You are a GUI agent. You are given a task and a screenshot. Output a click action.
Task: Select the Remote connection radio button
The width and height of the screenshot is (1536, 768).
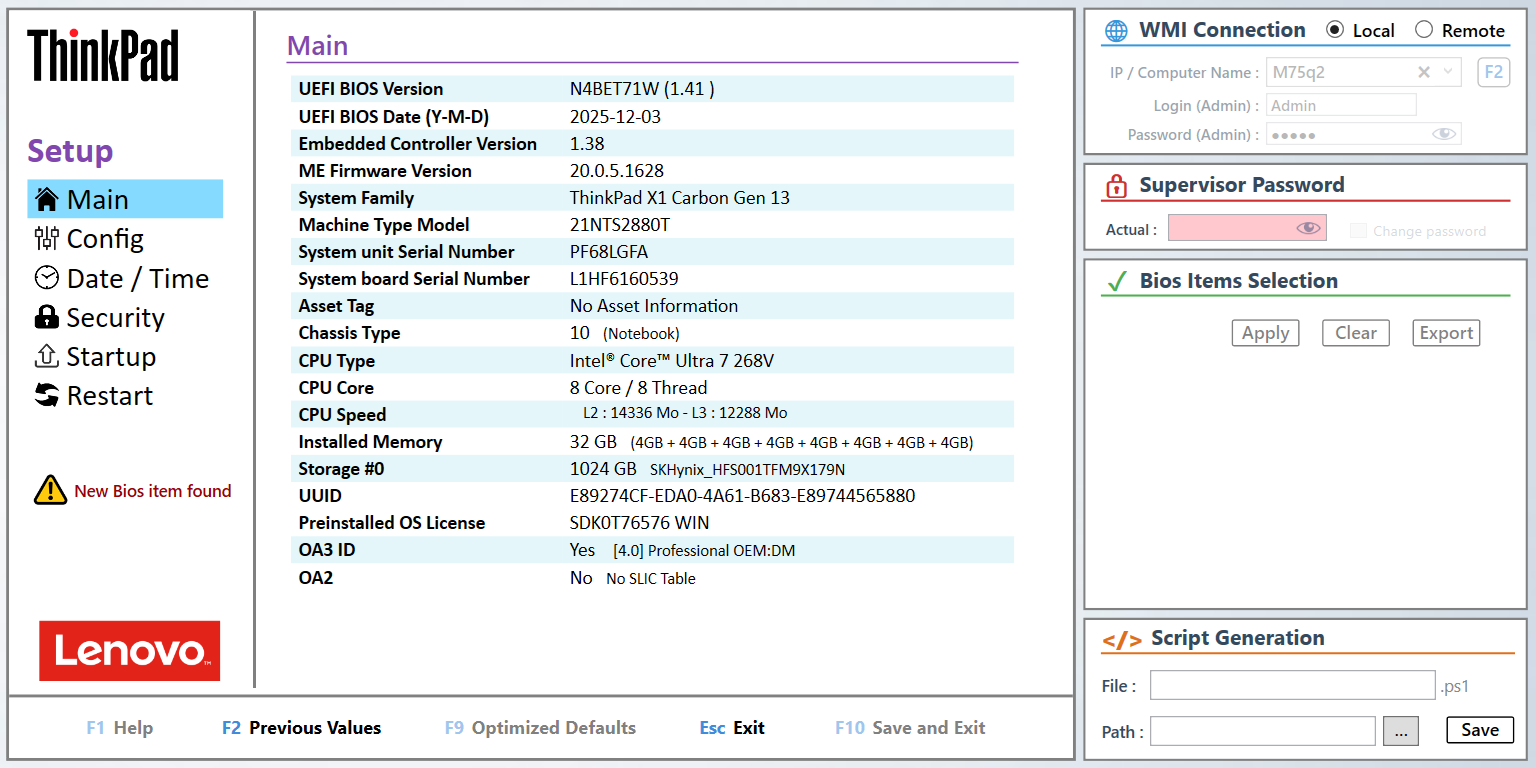1424,30
